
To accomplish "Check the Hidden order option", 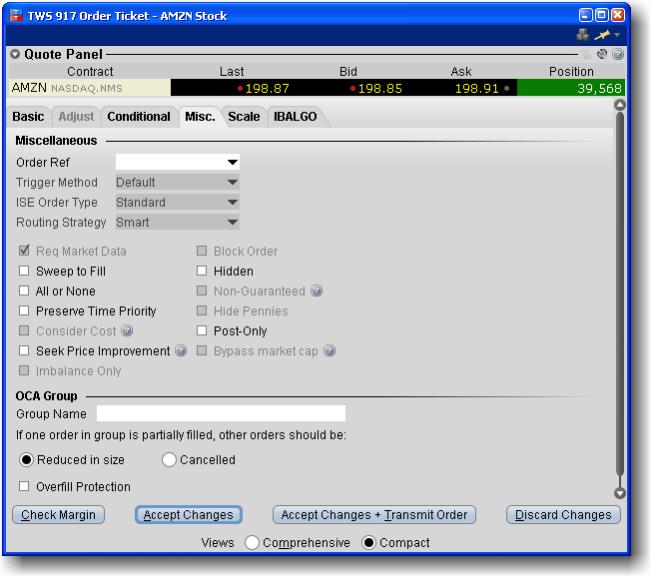I will [202, 271].
